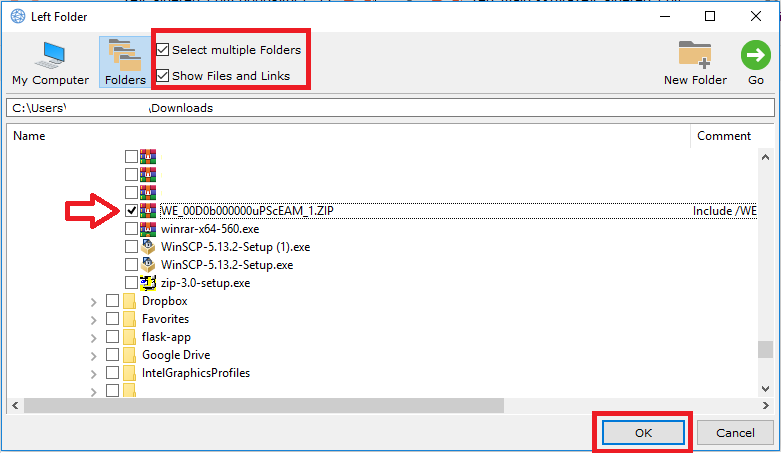Viewport: 781px width, 453px height.
Task: Expand the flask-app folder node
Action: coord(94,337)
